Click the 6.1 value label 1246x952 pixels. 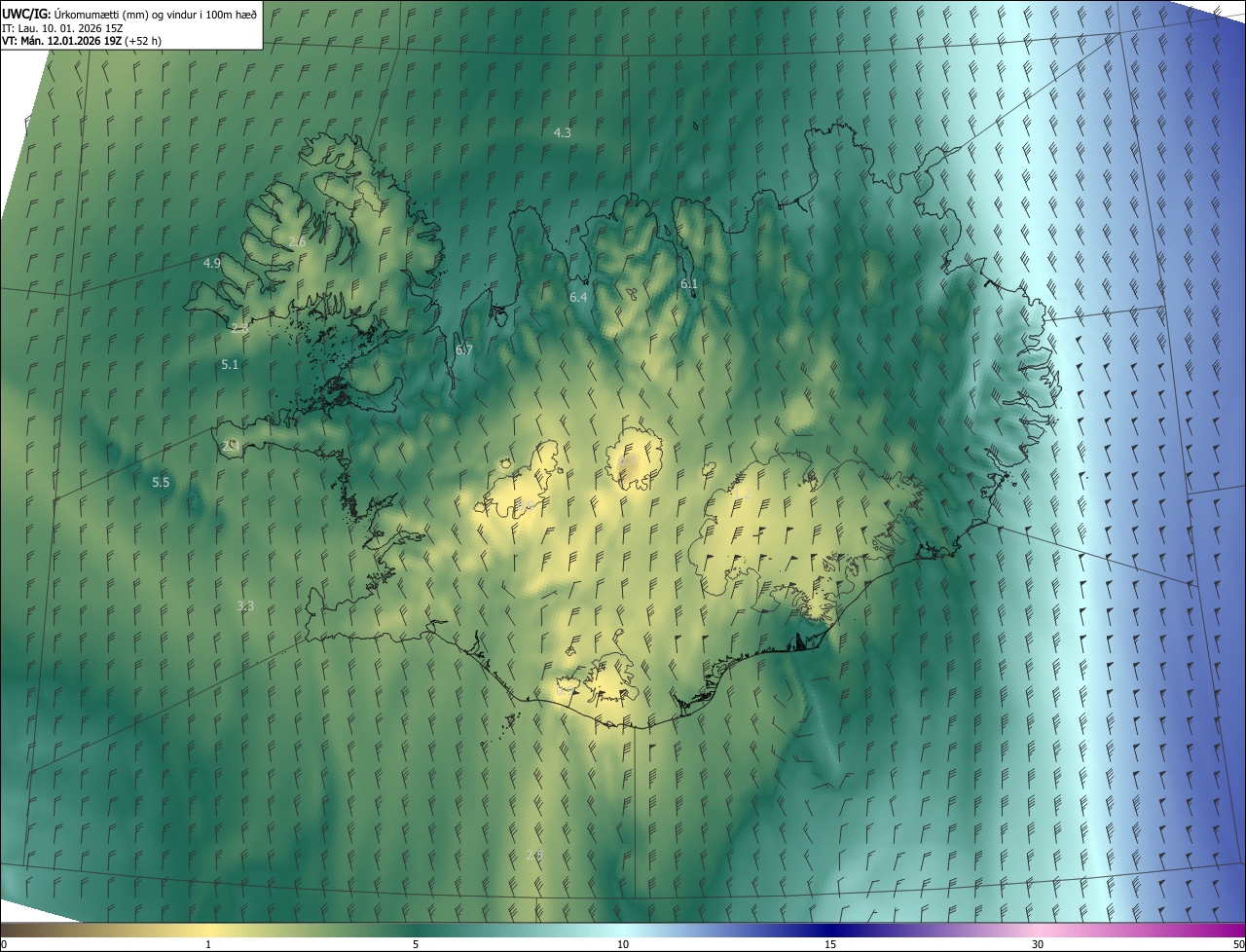pos(689,284)
